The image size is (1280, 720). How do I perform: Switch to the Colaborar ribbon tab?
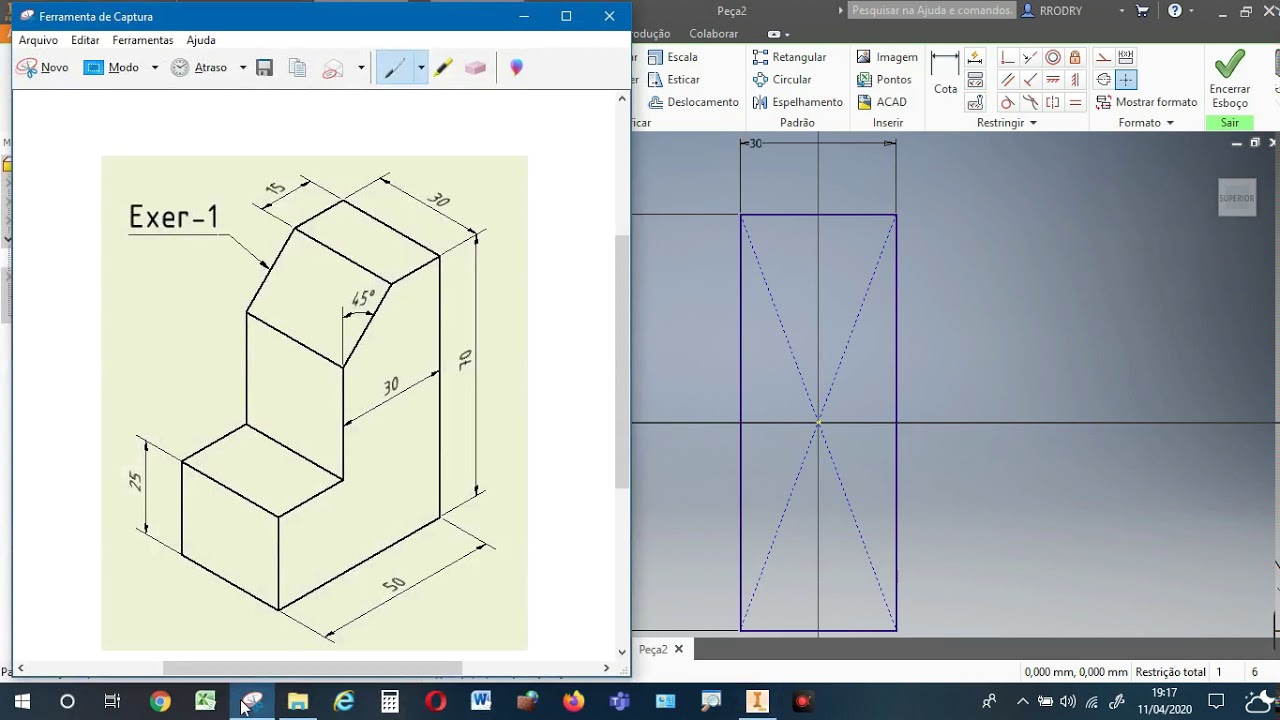(x=713, y=34)
